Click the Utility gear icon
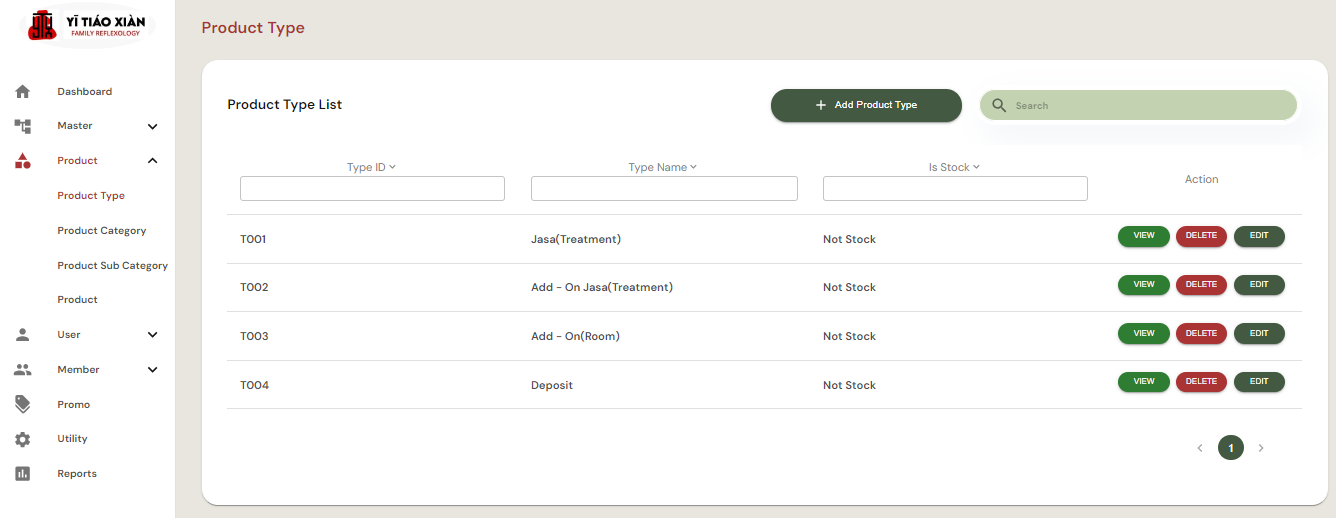The width and height of the screenshot is (1336, 518). coord(22,439)
